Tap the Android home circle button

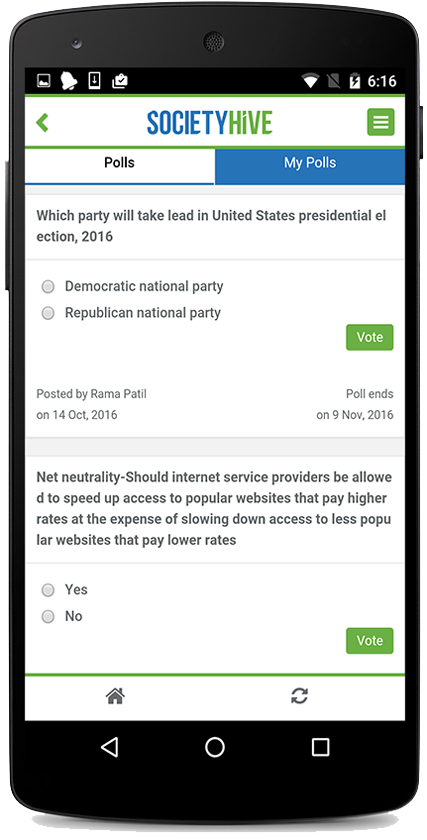tap(215, 747)
